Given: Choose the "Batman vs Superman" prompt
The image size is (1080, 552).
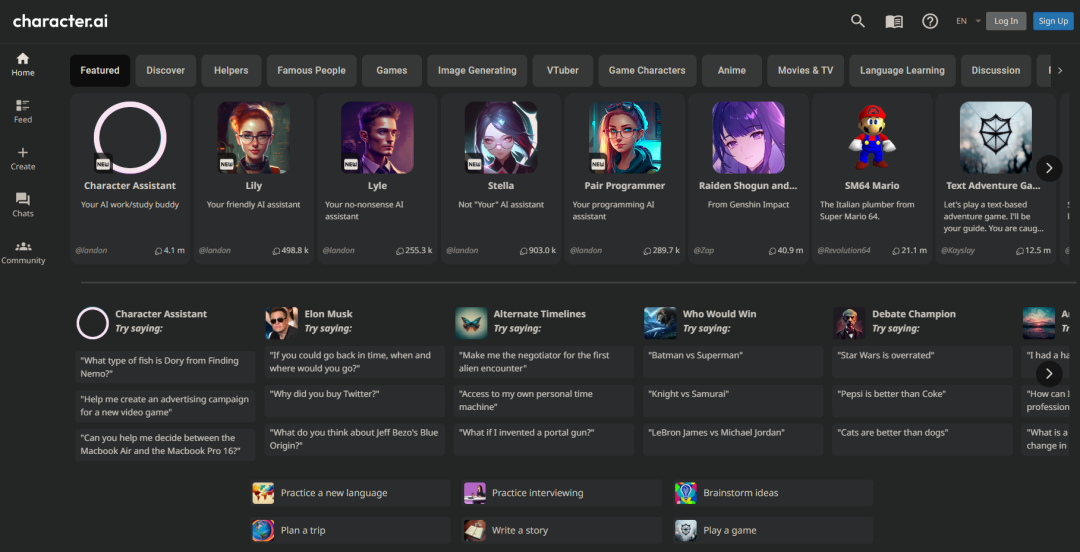Looking at the screenshot, I should (x=733, y=362).
